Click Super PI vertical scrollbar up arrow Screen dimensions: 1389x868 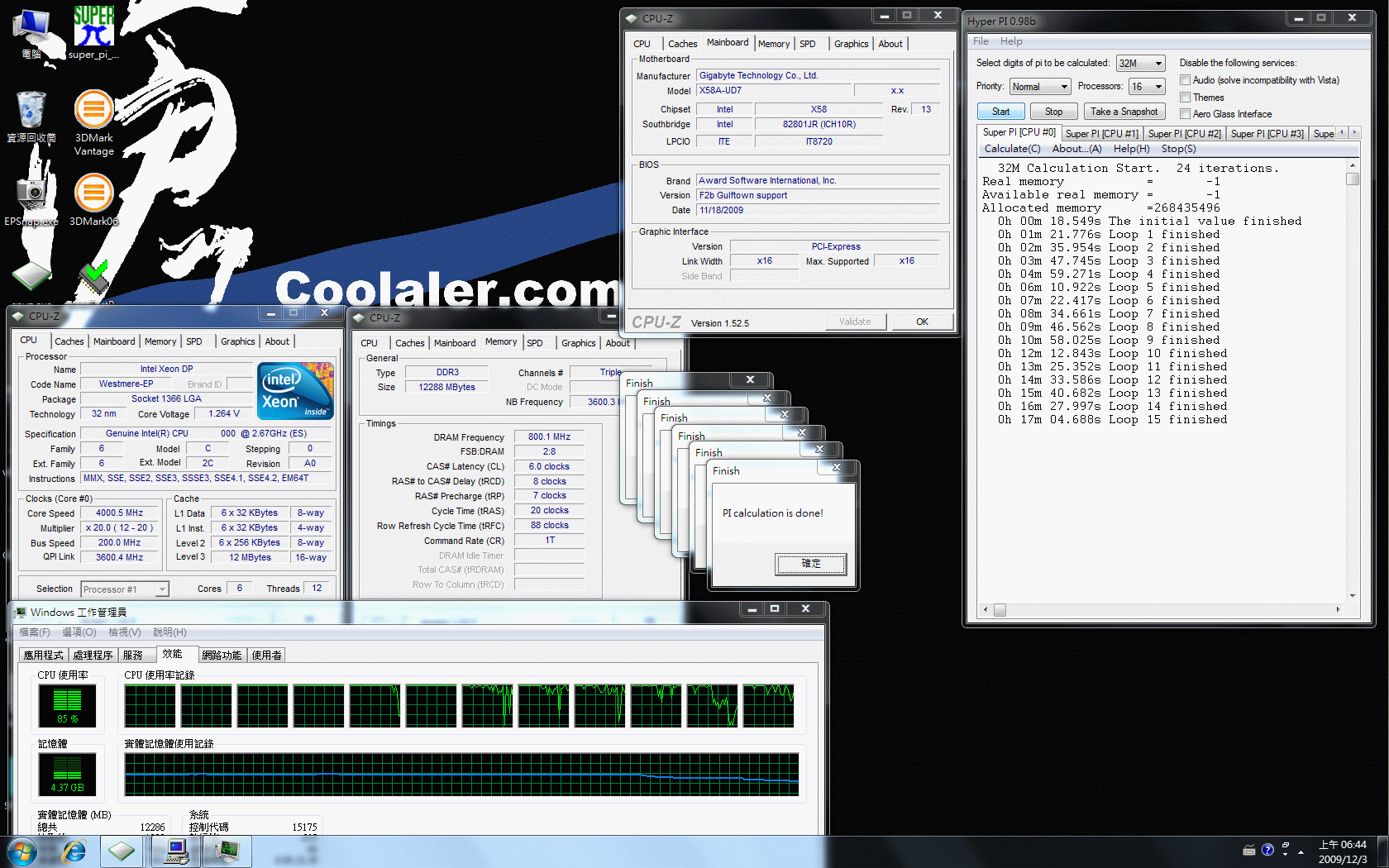(x=1353, y=166)
